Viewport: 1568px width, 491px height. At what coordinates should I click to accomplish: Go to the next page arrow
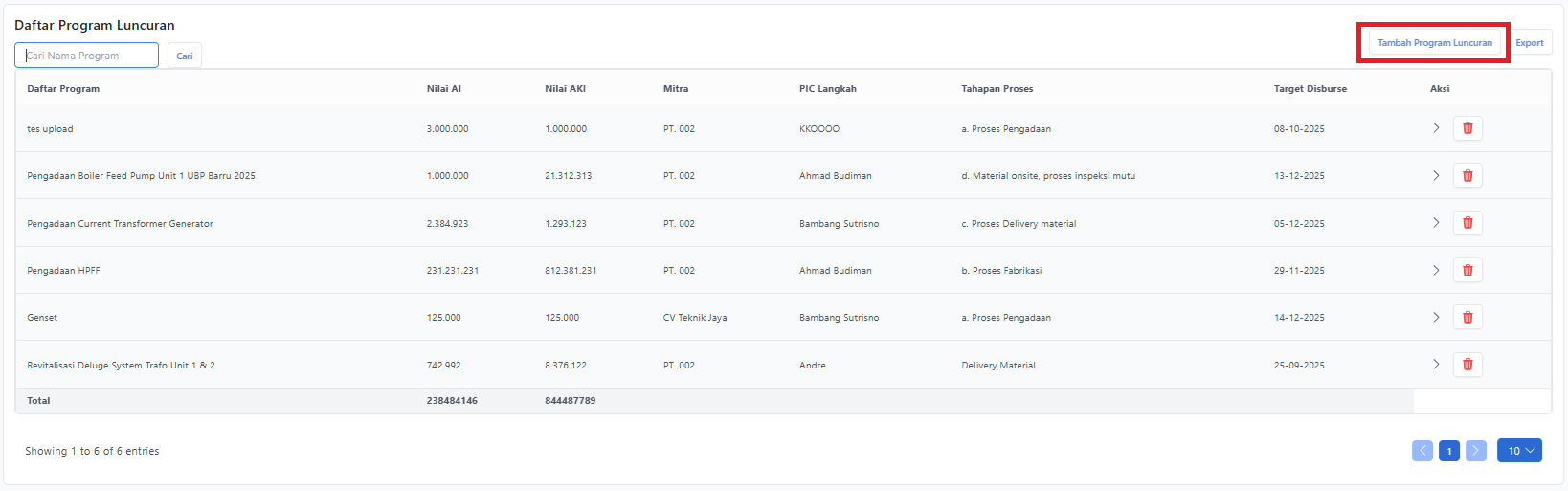pos(1475,451)
